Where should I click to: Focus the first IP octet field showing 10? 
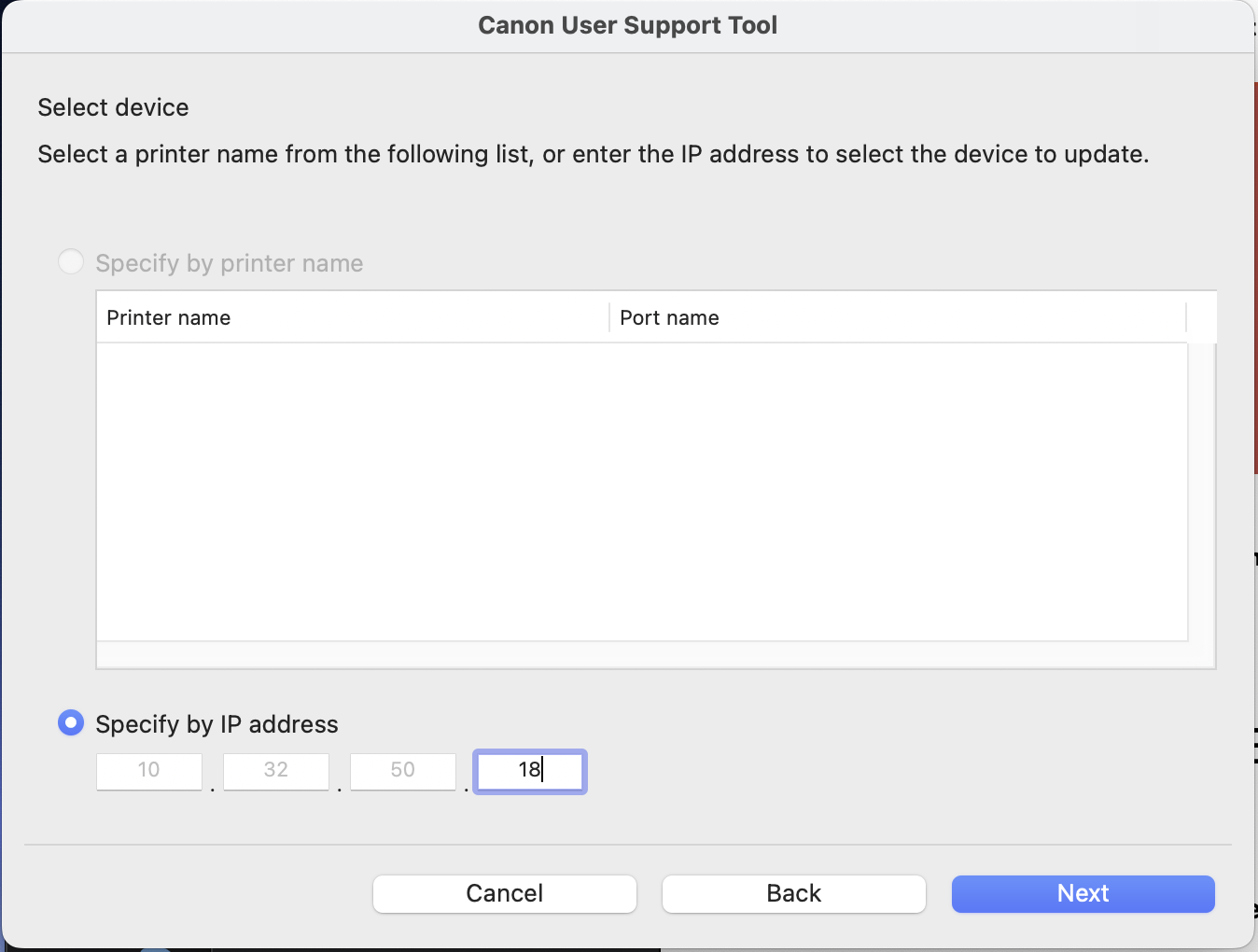pyautogui.click(x=149, y=771)
